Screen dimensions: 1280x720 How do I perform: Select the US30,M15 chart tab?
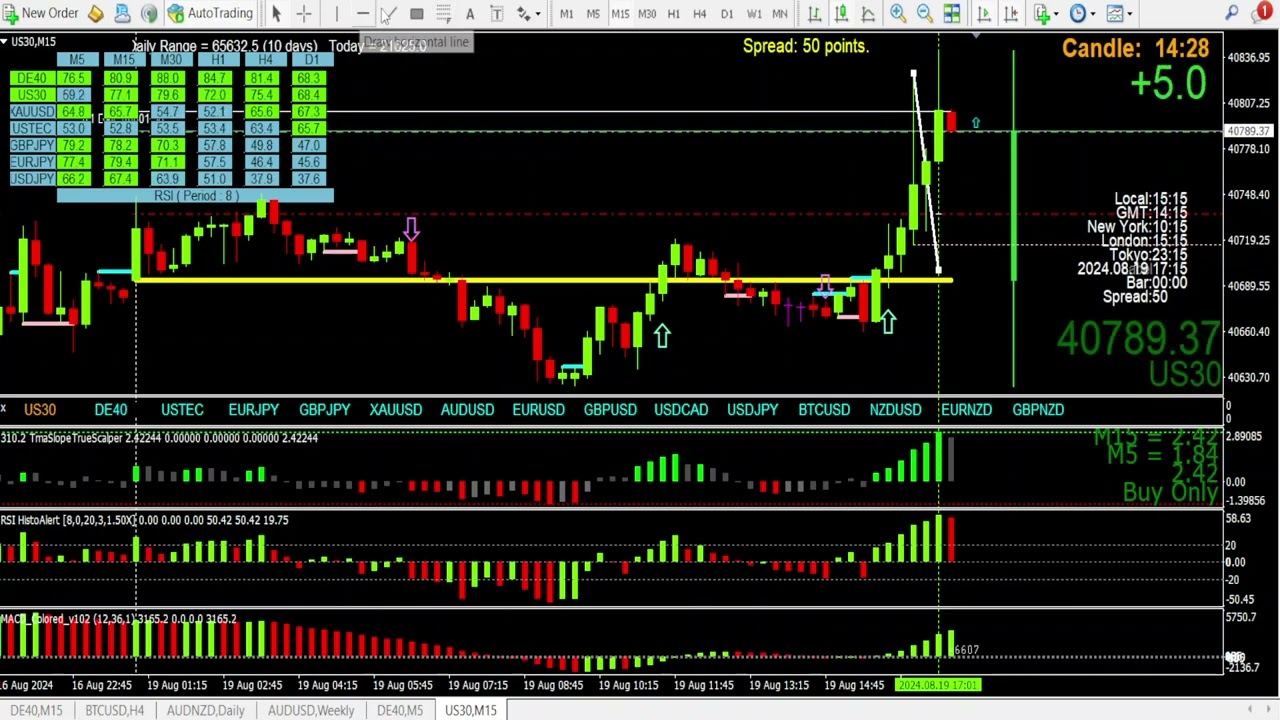[x=471, y=710]
